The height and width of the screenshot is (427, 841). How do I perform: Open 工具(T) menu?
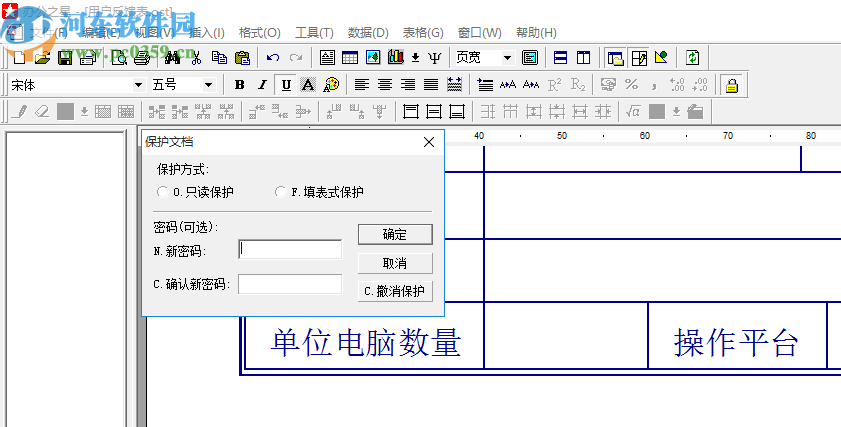(x=314, y=33)
